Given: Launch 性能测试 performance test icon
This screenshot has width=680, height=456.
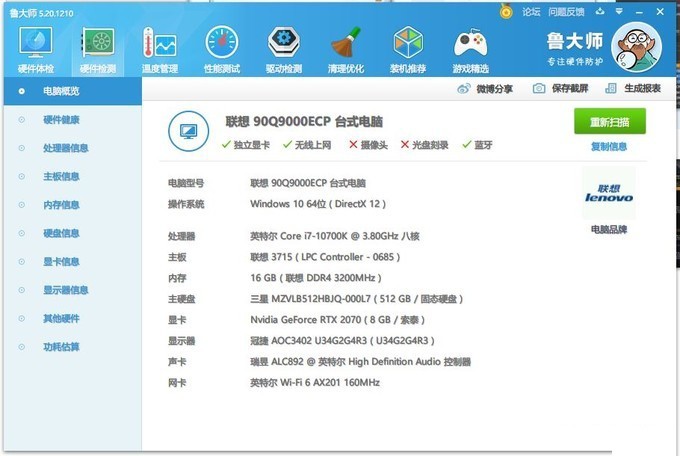Looking at the screenshot, I should coord(222,49).
